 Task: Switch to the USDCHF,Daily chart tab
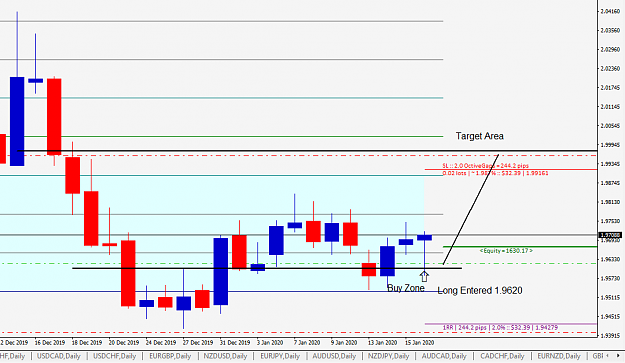(114, 356)
